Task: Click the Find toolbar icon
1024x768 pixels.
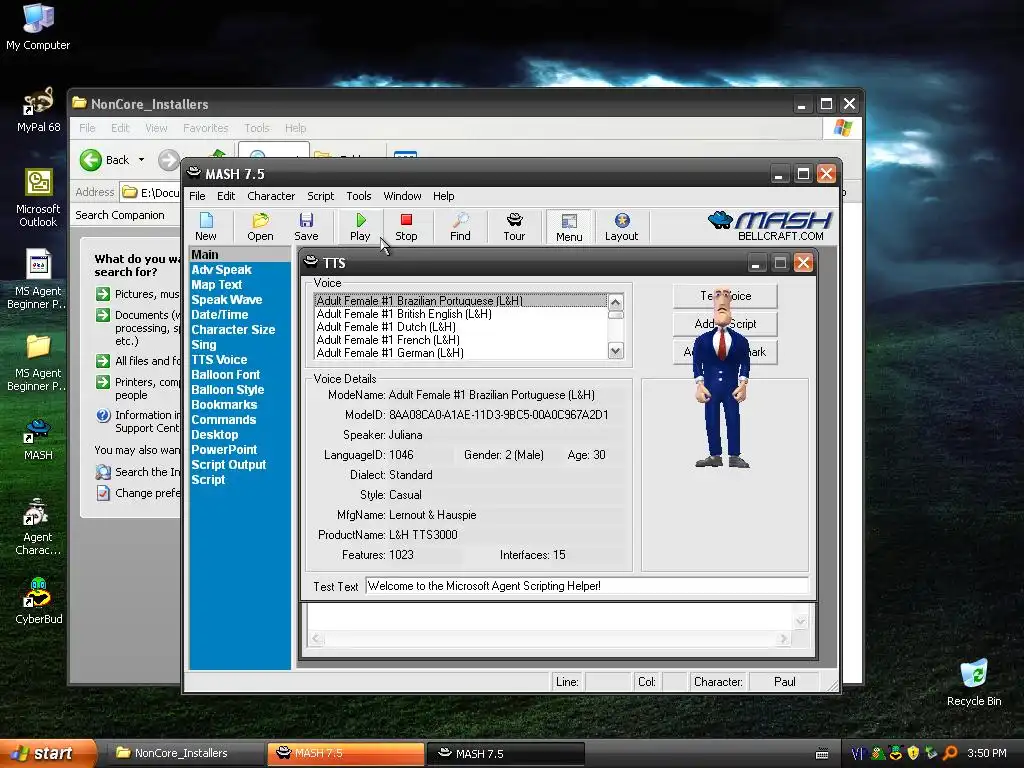Action: (x=460, y=227)
